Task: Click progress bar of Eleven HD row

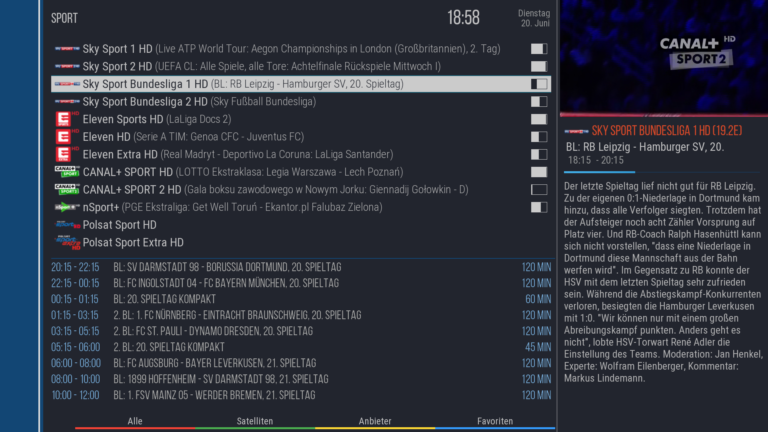Action: (x=539, y=137)
